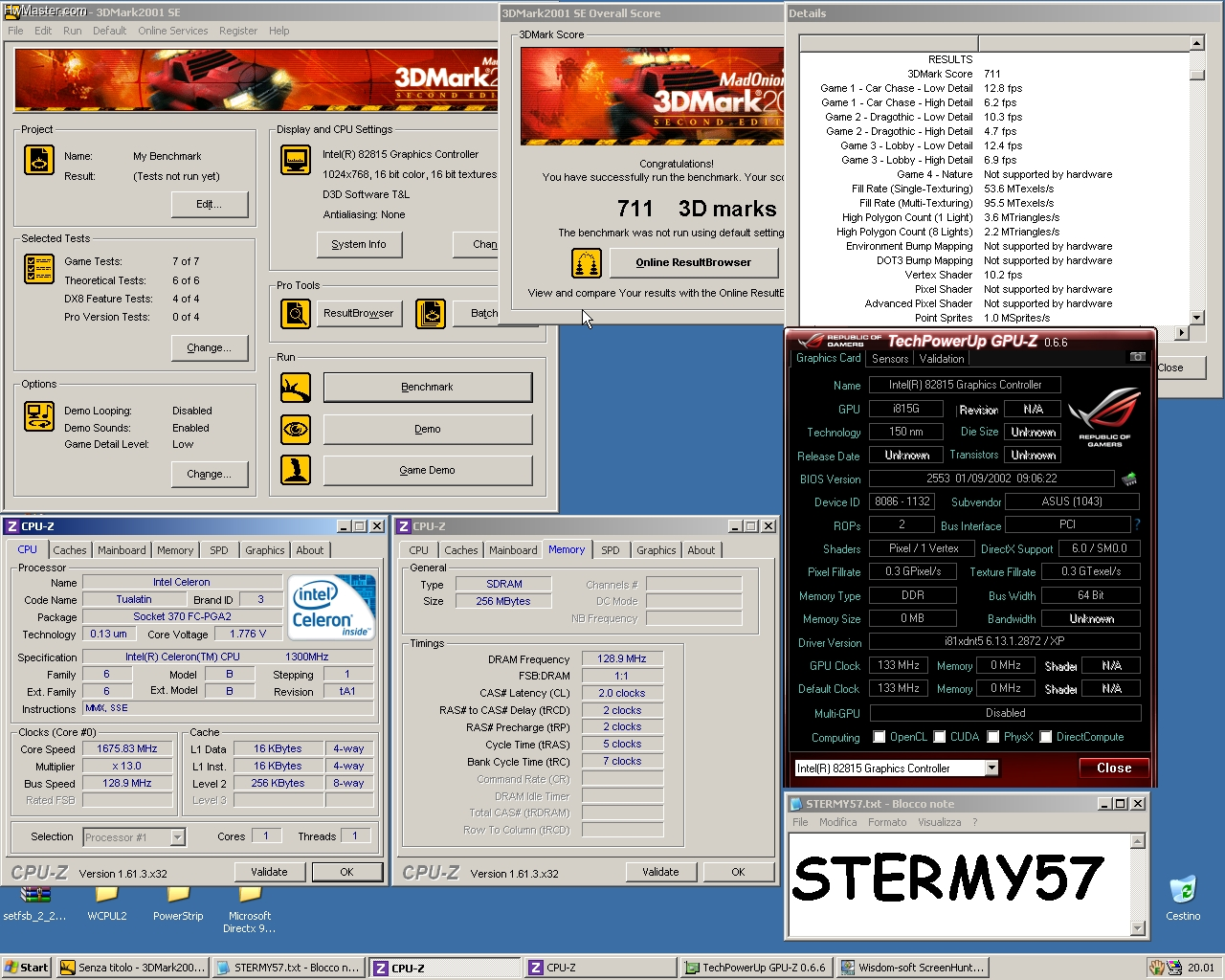Click the ResultBrowser magnifier icon in Pro Tools
This screenshot has width=1225, height=980.
[x=296, y=313]
